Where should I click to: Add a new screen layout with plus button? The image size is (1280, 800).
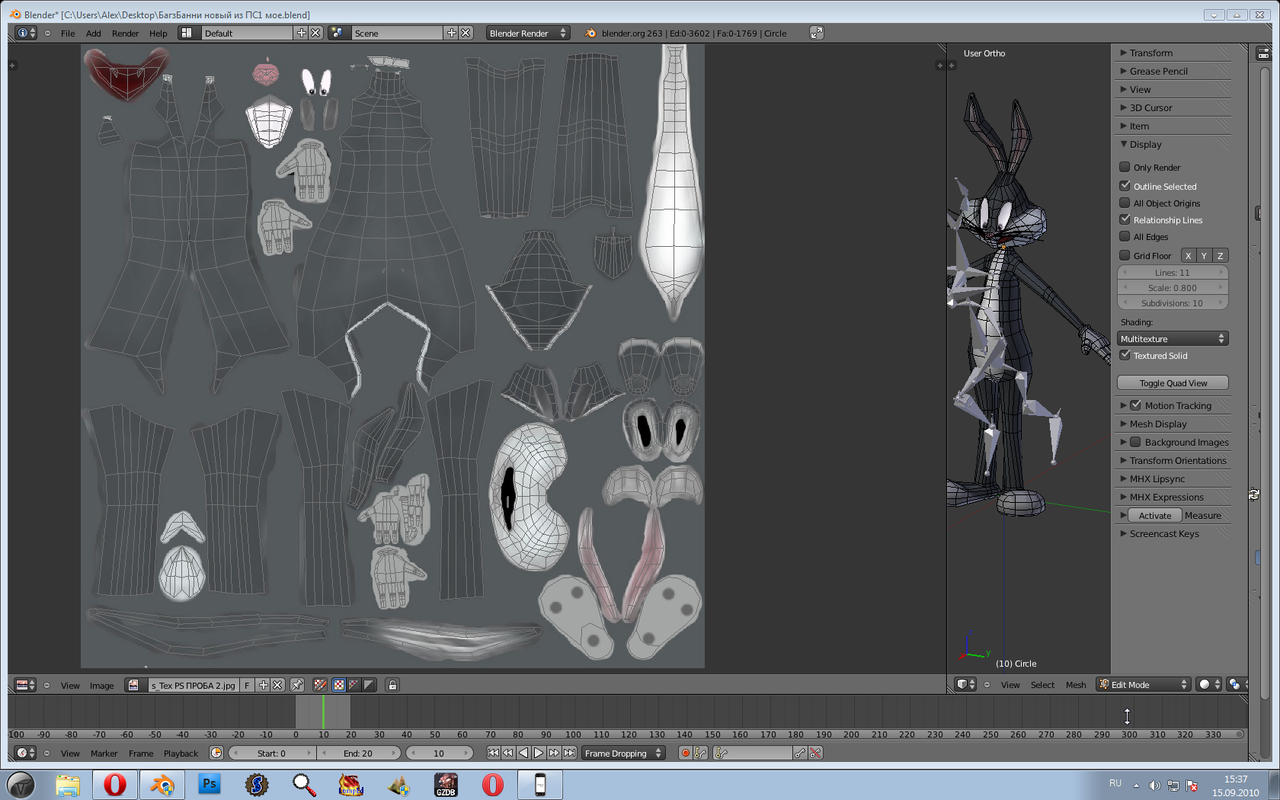click(x=301, y=33)
